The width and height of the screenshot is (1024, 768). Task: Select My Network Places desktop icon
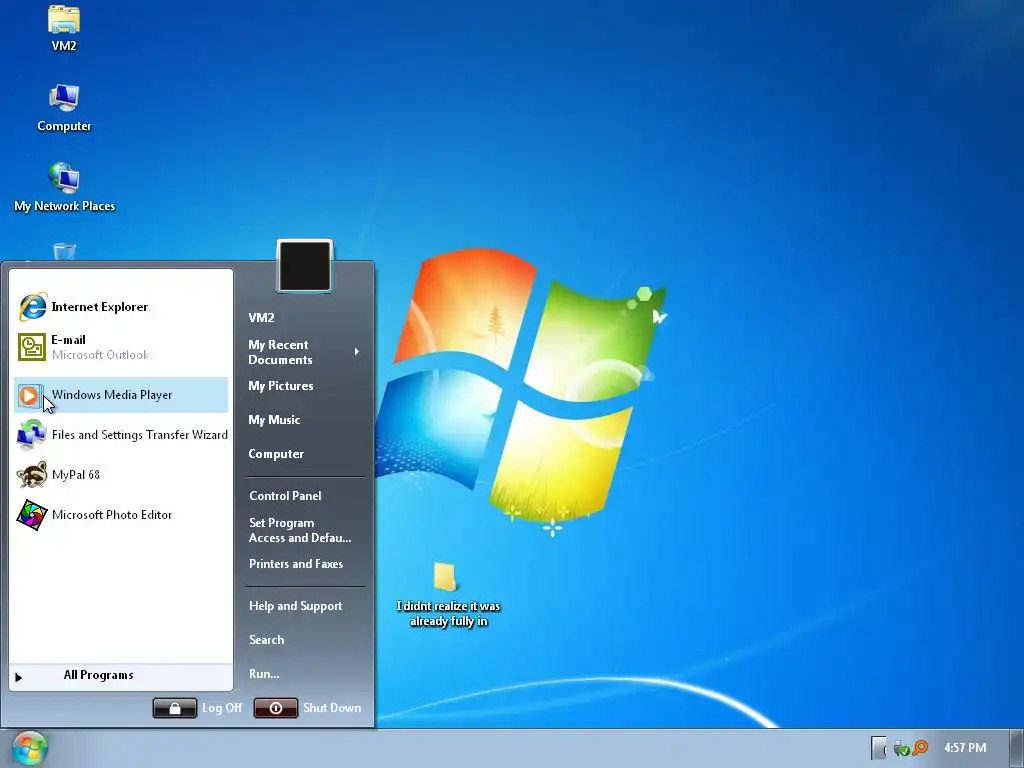pos(64,188)
